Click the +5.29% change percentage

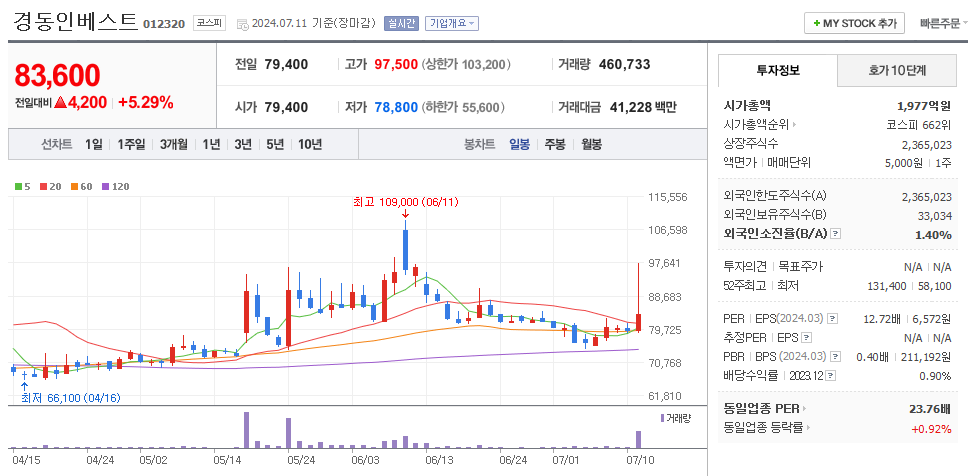pos(146,102)
